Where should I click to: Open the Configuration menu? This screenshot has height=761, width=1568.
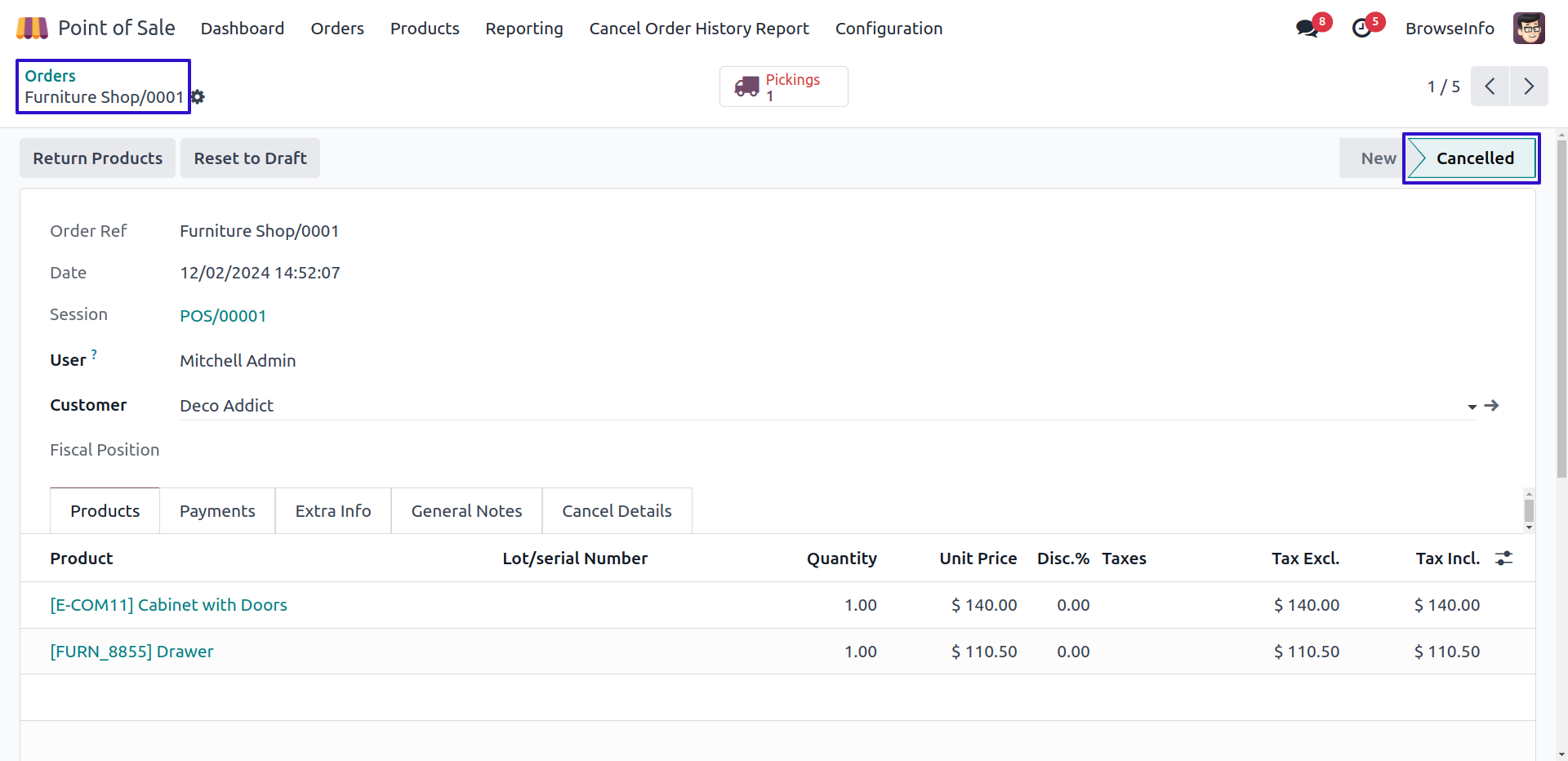[889, 29]
